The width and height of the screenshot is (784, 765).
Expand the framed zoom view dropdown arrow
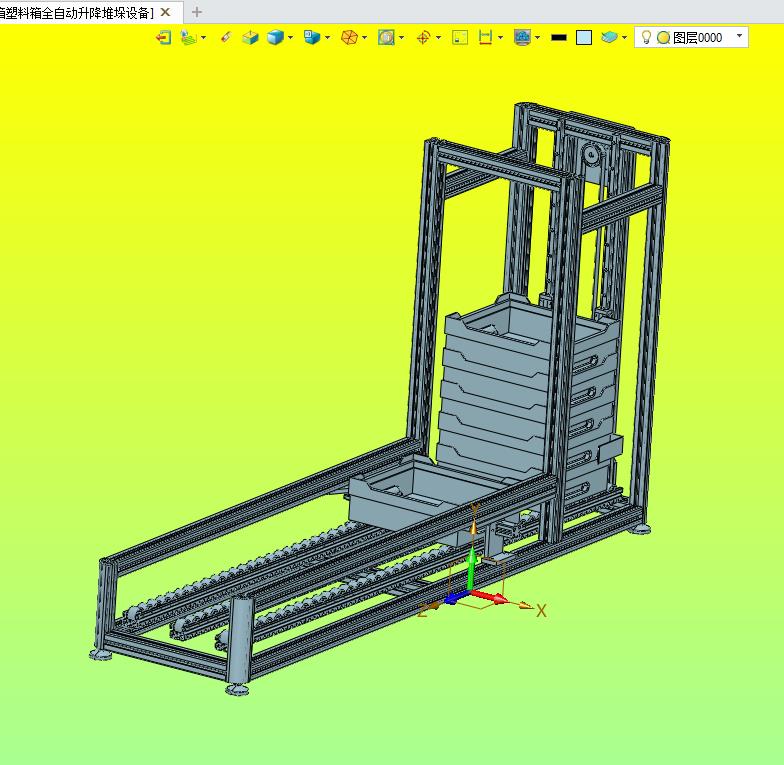coord(402,38)
